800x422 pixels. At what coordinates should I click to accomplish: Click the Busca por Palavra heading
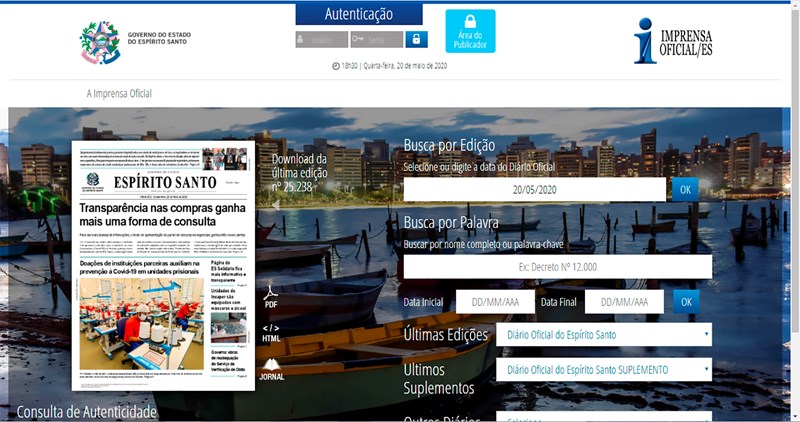451,222
